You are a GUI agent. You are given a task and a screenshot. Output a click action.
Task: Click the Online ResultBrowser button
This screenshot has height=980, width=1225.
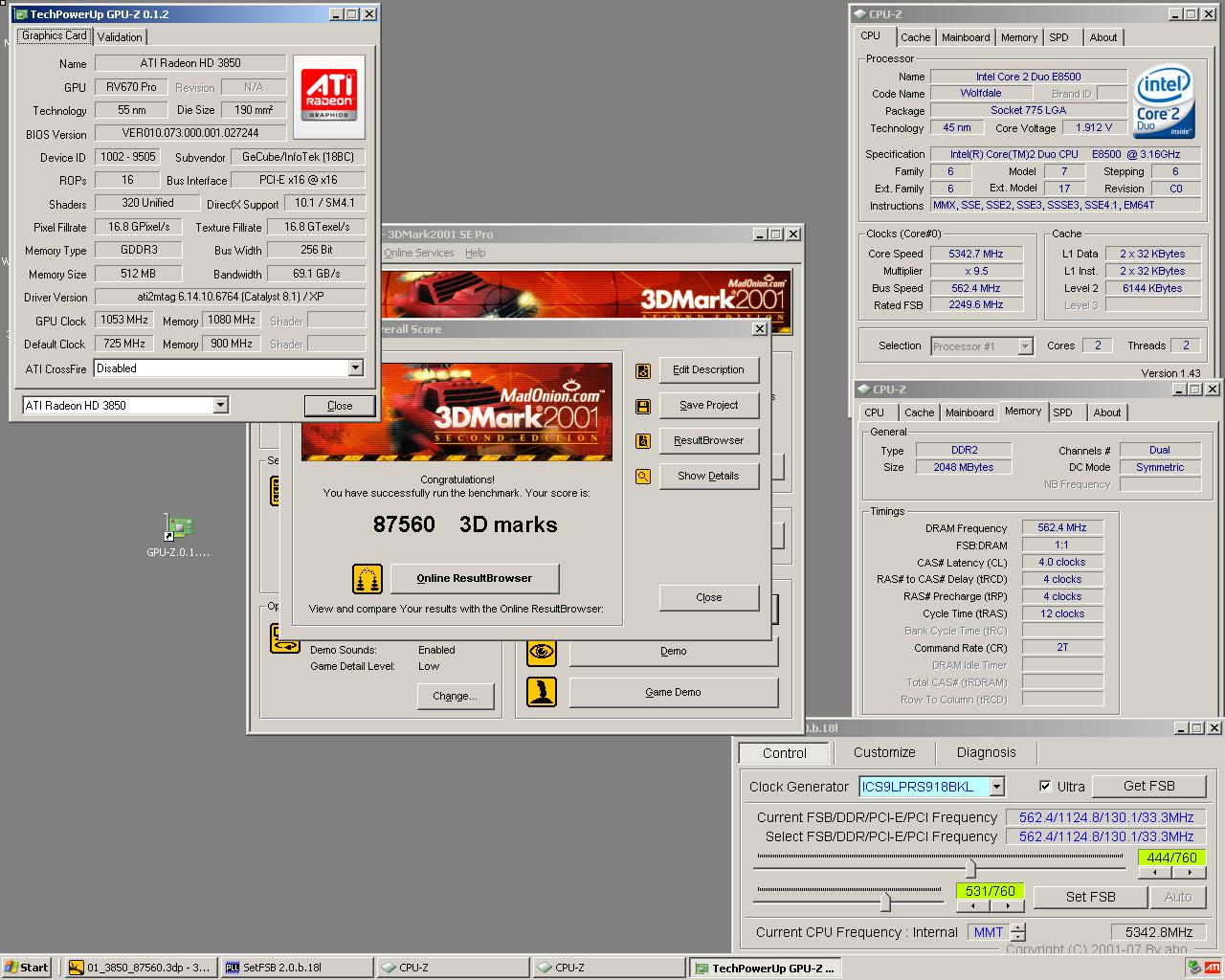pos(475,578)
